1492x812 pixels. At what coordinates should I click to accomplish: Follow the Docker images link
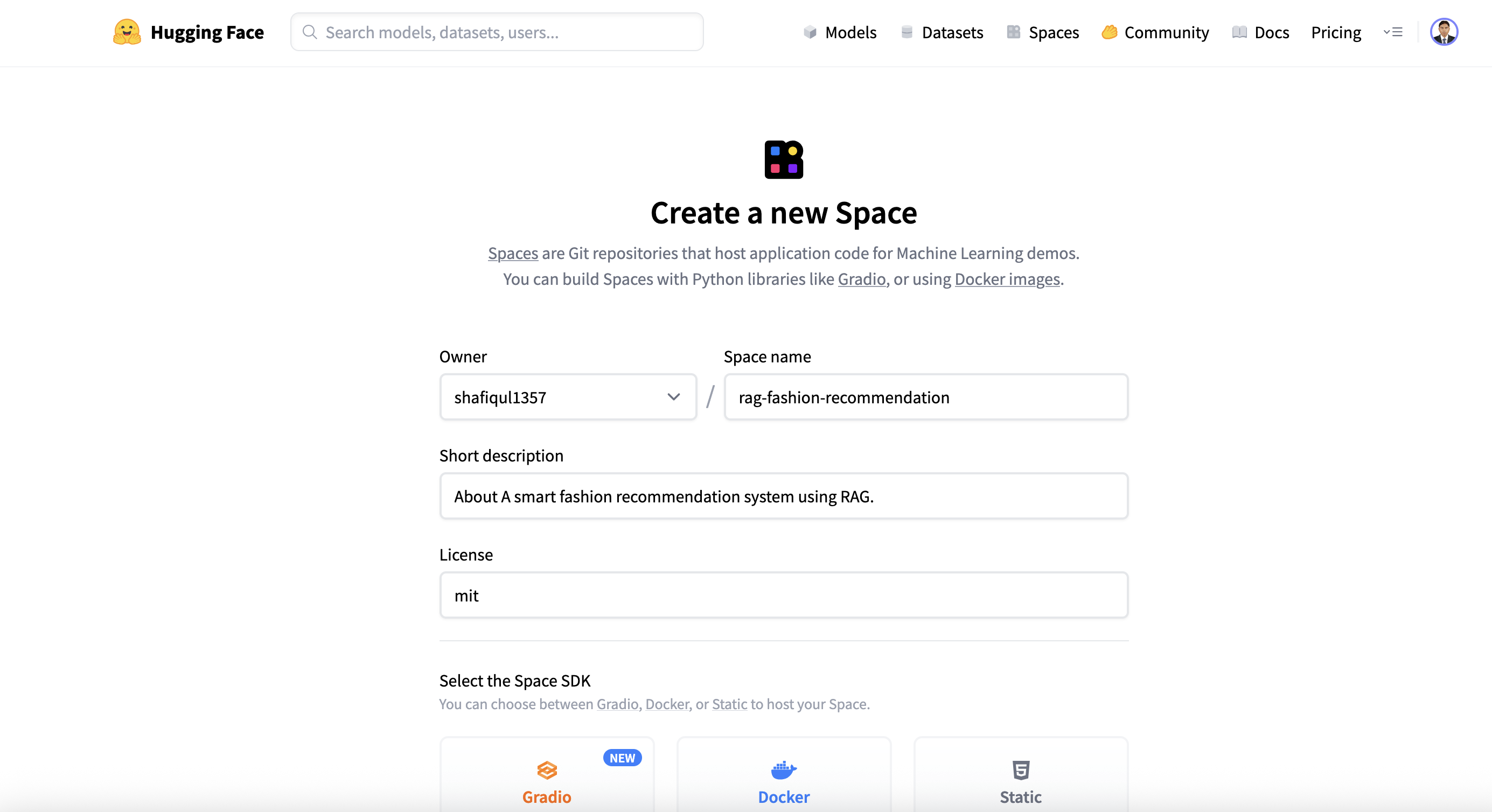(x=1007, y=279)
